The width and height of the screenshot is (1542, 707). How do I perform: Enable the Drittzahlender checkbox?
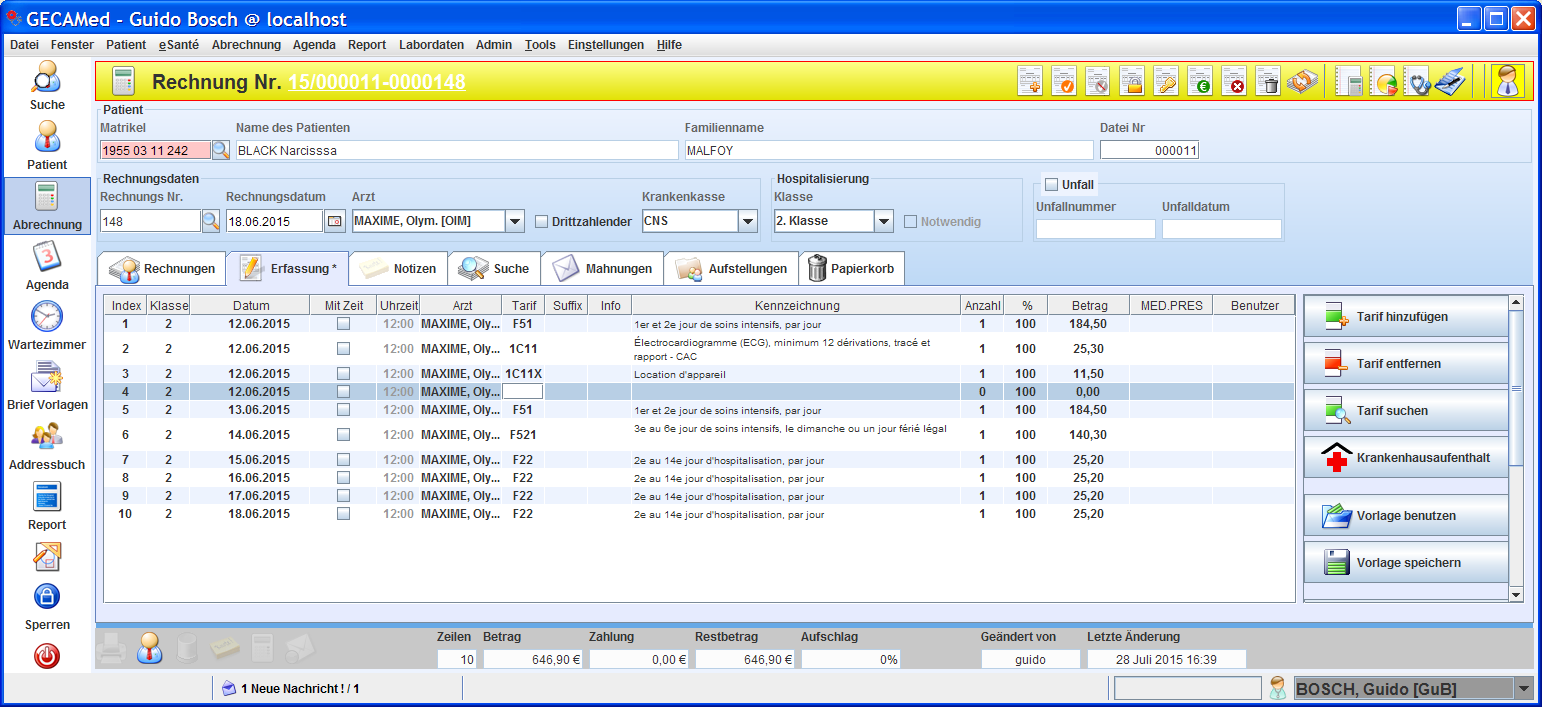coord(542,222)
